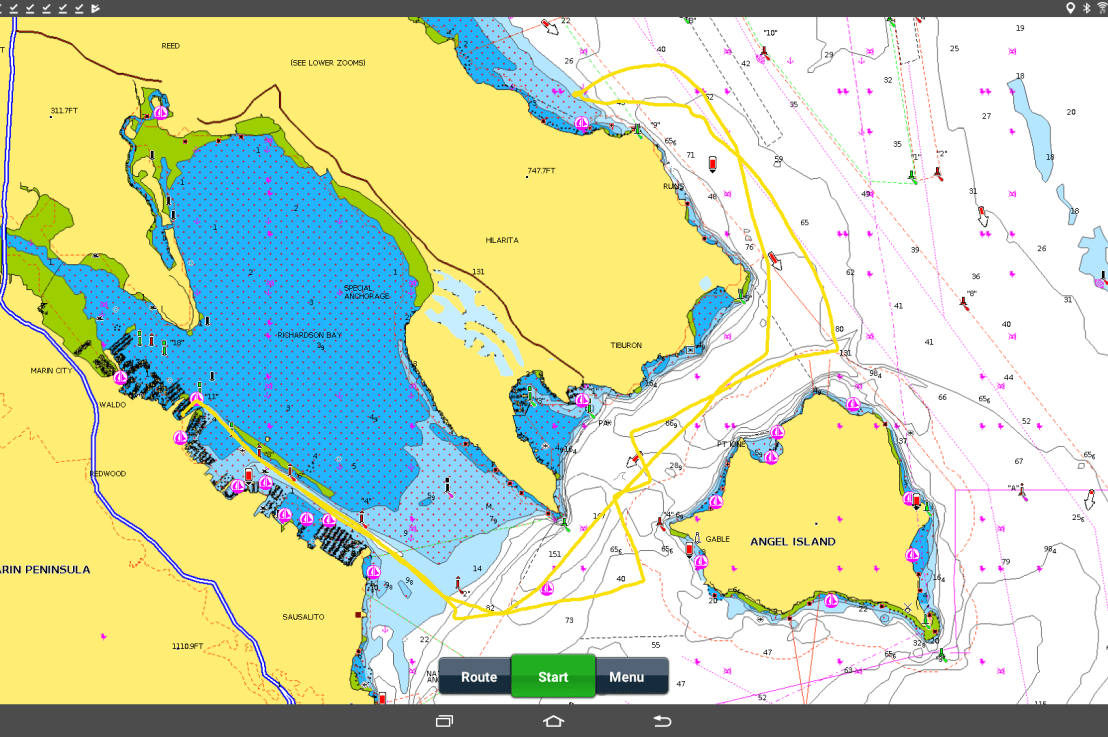Tap the marina icon below Reed
Viewport: 1108px width, 737px height.
tap(160, 112)
